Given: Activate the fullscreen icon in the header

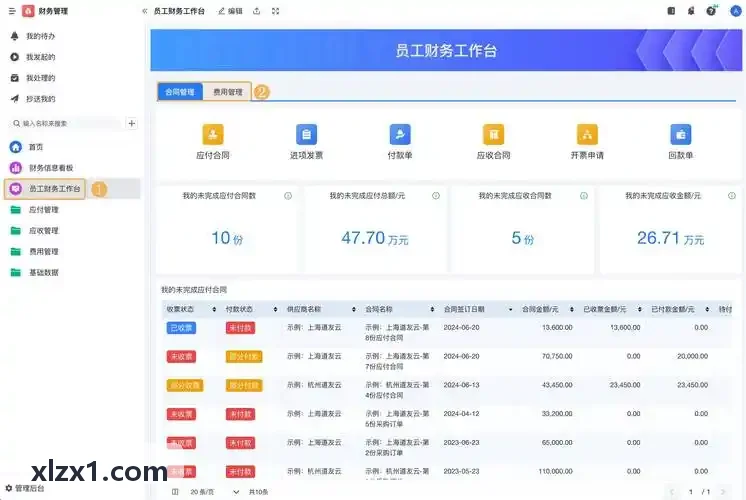Looking at the screenshot, I should point(275,11).
